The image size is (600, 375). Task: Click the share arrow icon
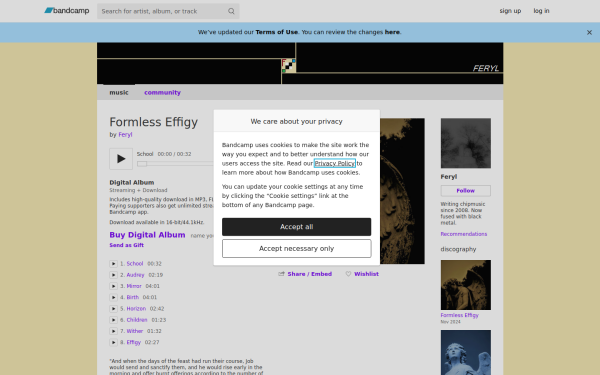tap(281, 274)
